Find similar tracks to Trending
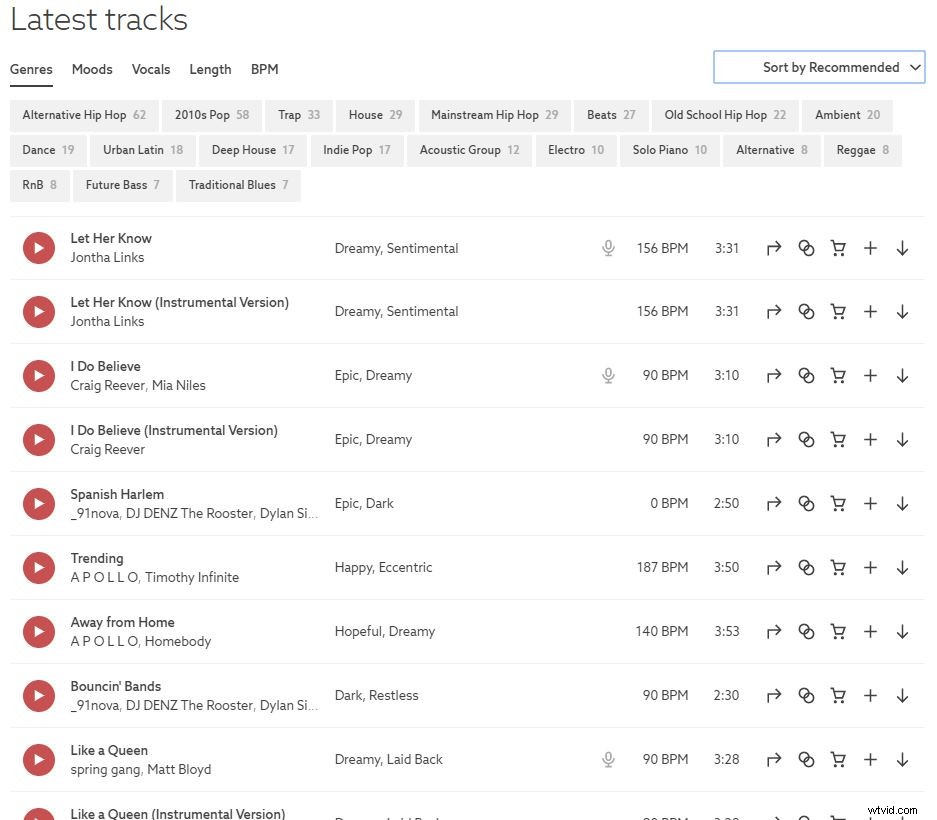This screenshot has height=820, width=937. 806,568
